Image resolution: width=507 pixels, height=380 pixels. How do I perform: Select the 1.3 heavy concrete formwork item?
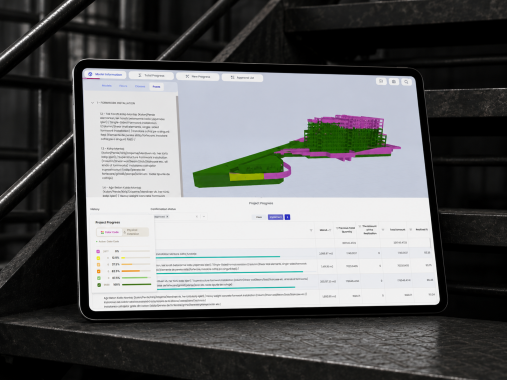pos(136,192)
